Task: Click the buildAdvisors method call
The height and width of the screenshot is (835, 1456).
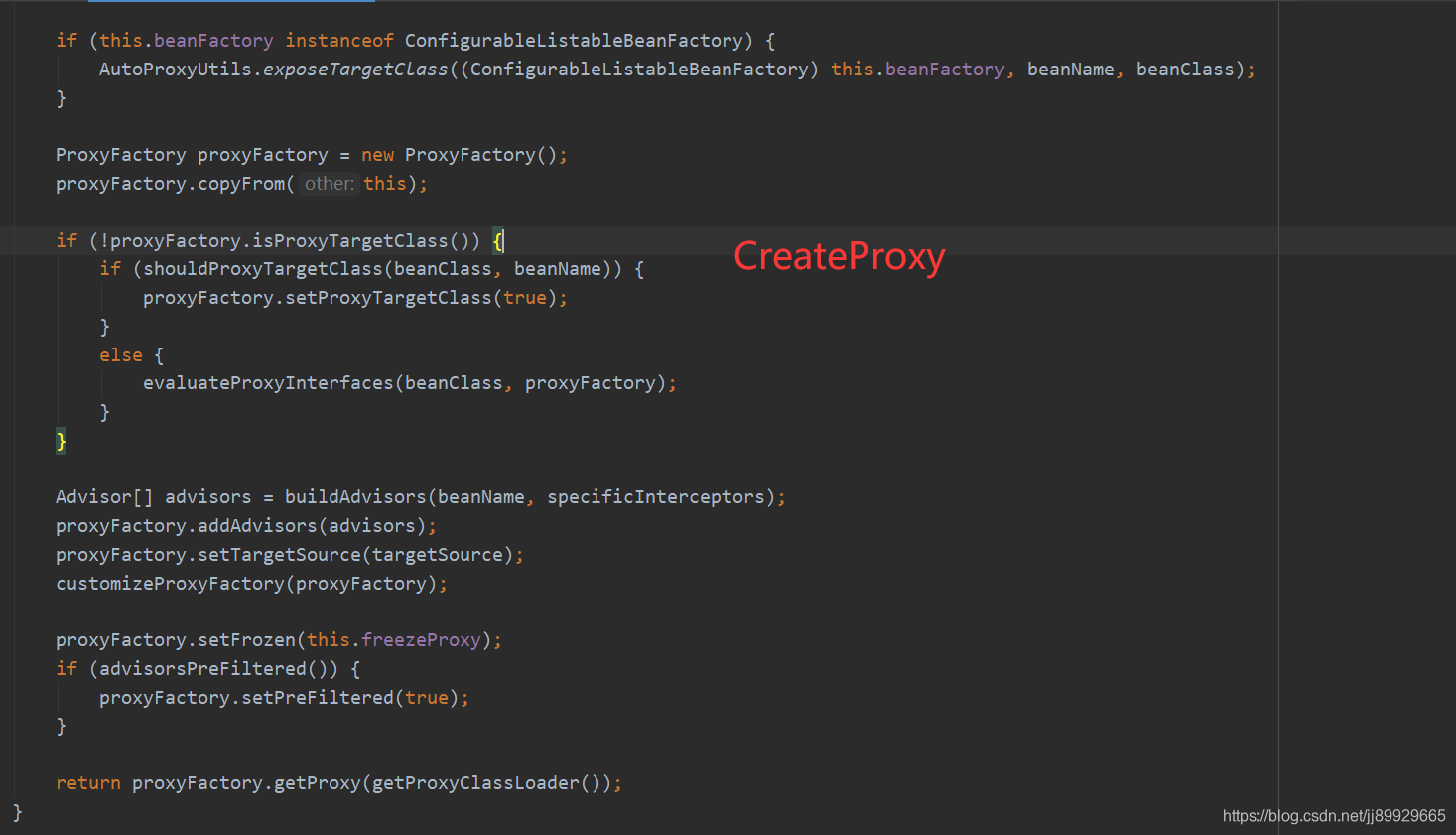Action: [x=355, y=497]
